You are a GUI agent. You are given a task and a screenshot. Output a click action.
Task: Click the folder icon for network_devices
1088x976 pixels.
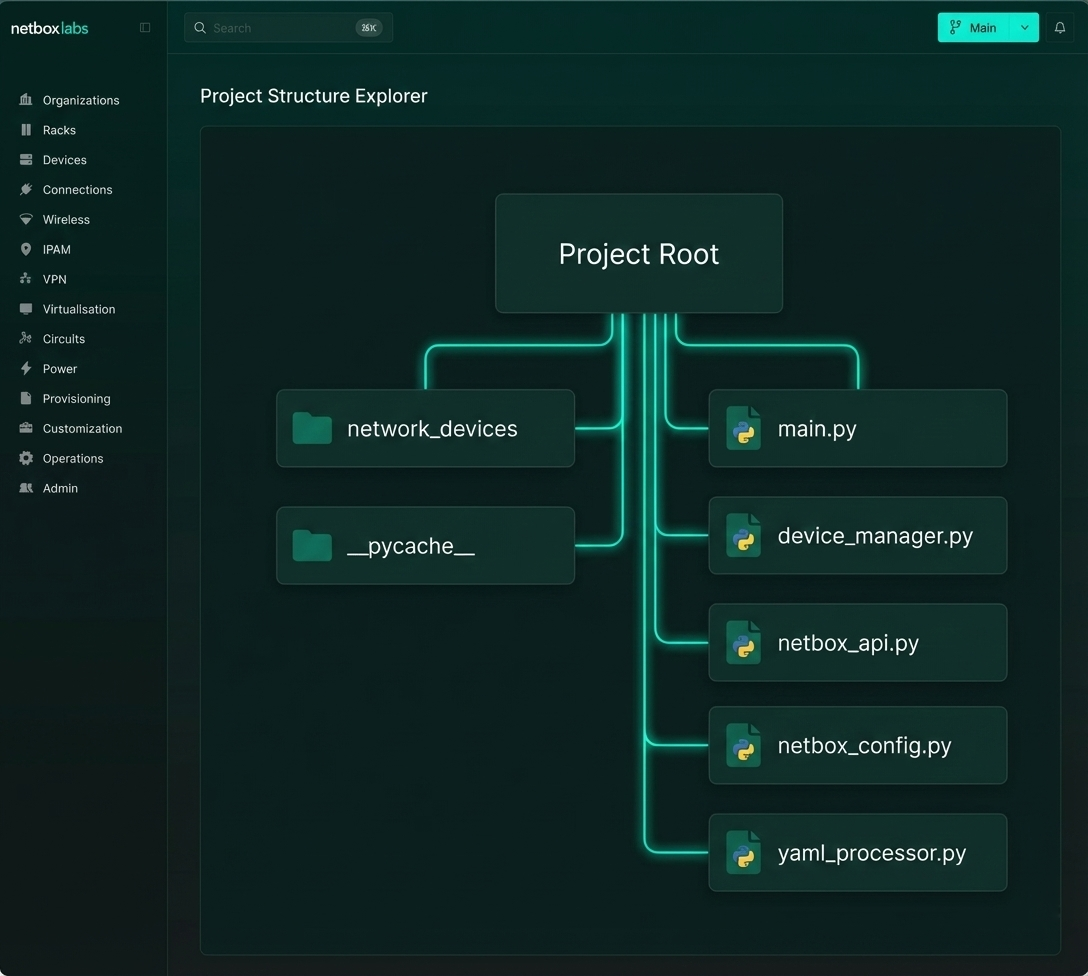pyautogui.click(x=311, y=428)
